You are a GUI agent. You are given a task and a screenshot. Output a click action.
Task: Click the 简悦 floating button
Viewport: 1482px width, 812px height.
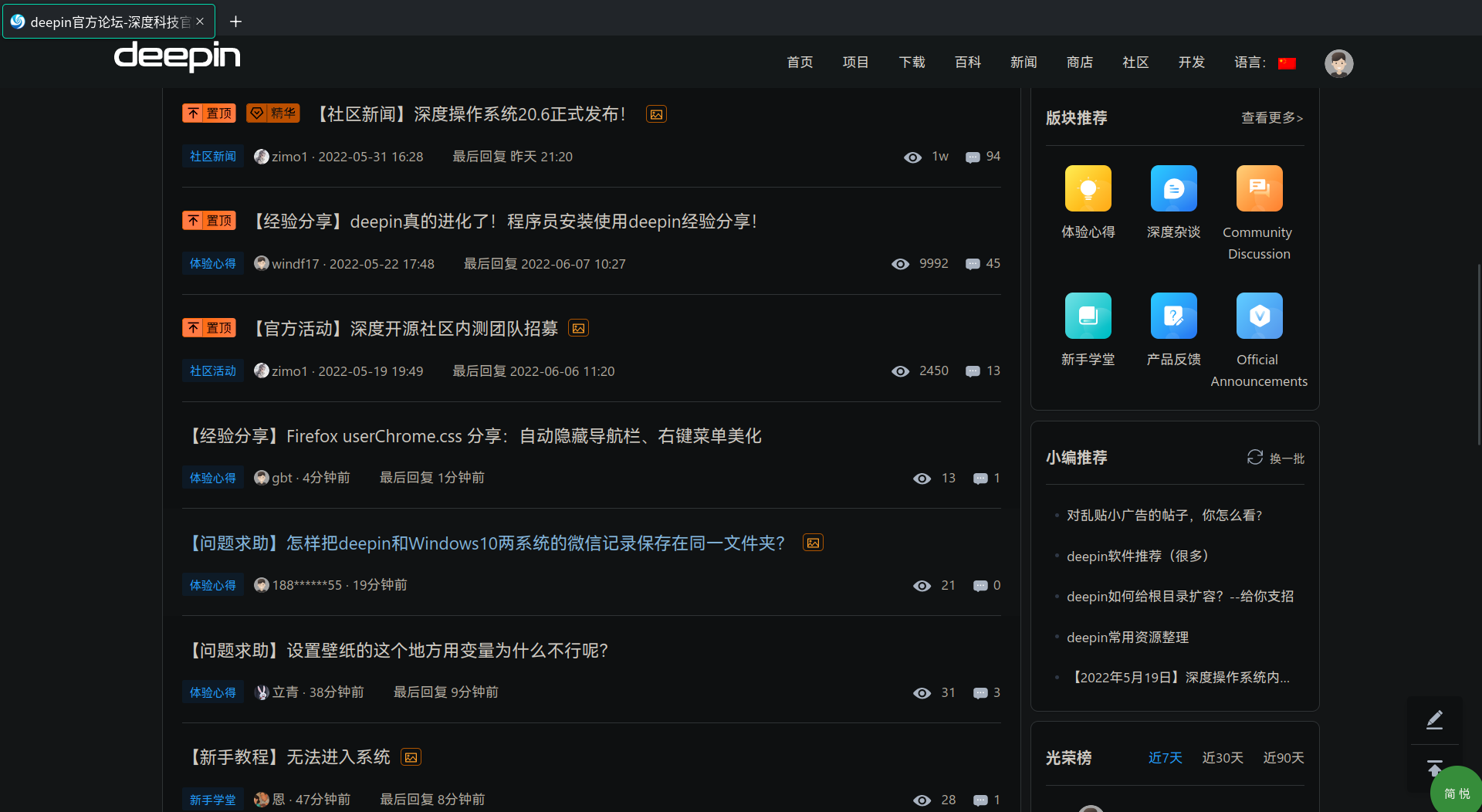(x=1456, y=790)
